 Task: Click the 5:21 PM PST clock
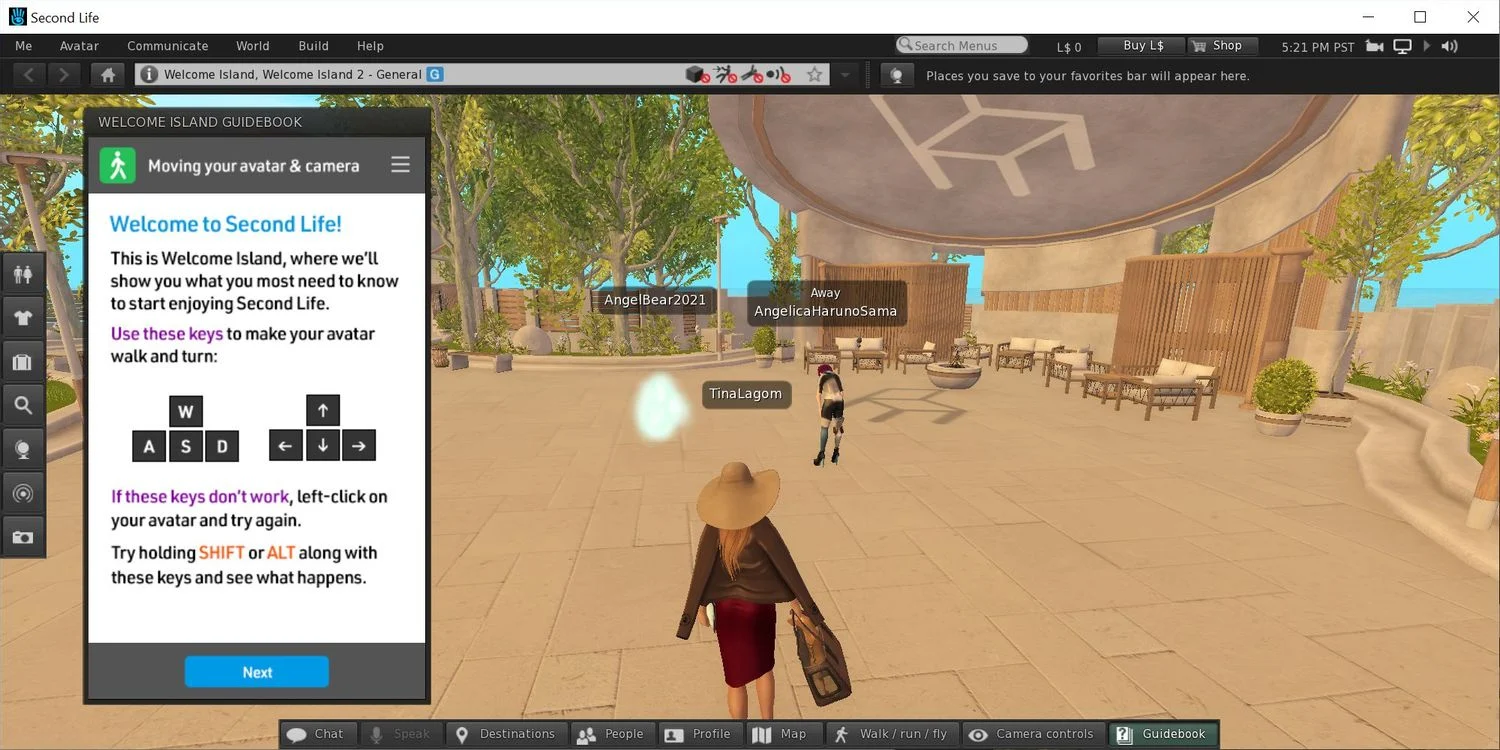pos(1318,47)
